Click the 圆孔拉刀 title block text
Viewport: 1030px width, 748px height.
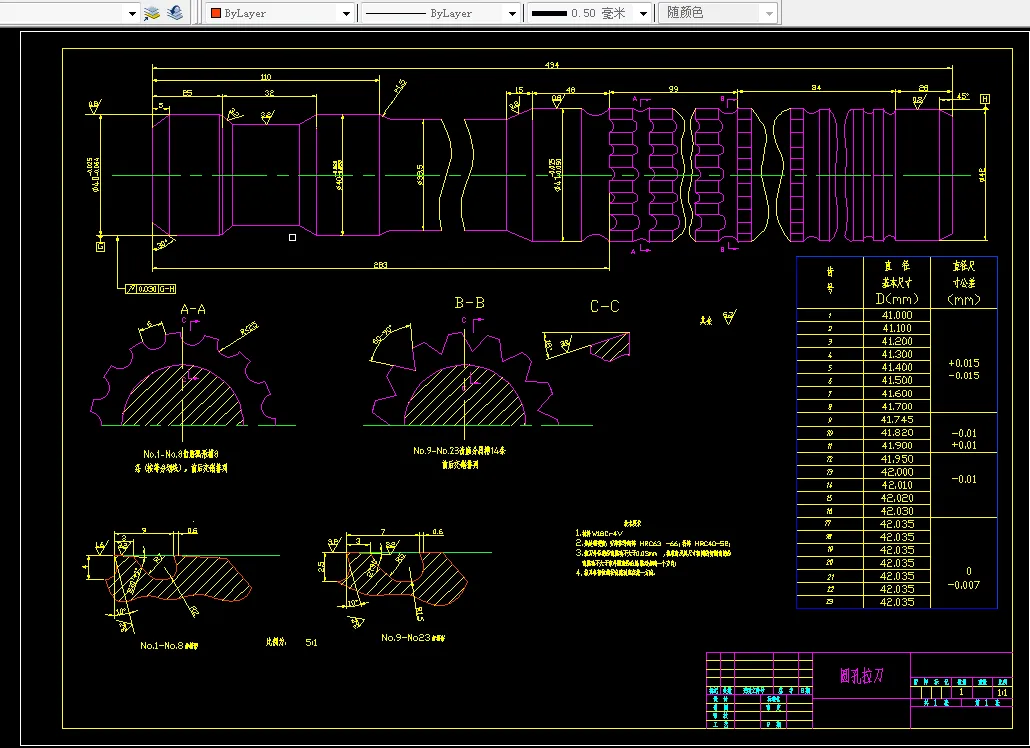tap(861, 677)
